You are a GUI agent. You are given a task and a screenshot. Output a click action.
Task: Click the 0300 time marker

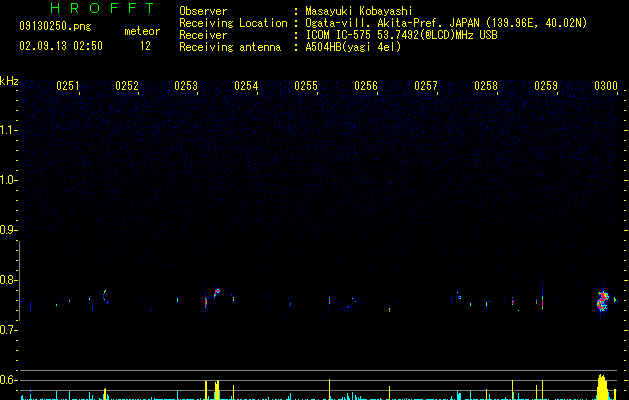pyautogui.click(x=606, y=86)
